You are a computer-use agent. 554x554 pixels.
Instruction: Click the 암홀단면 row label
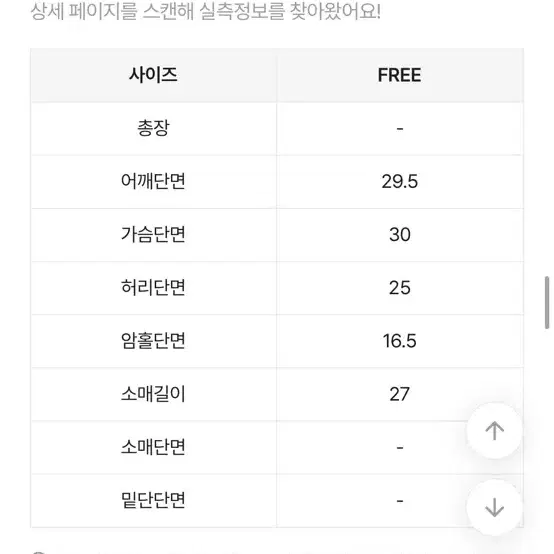click(153, 341)
